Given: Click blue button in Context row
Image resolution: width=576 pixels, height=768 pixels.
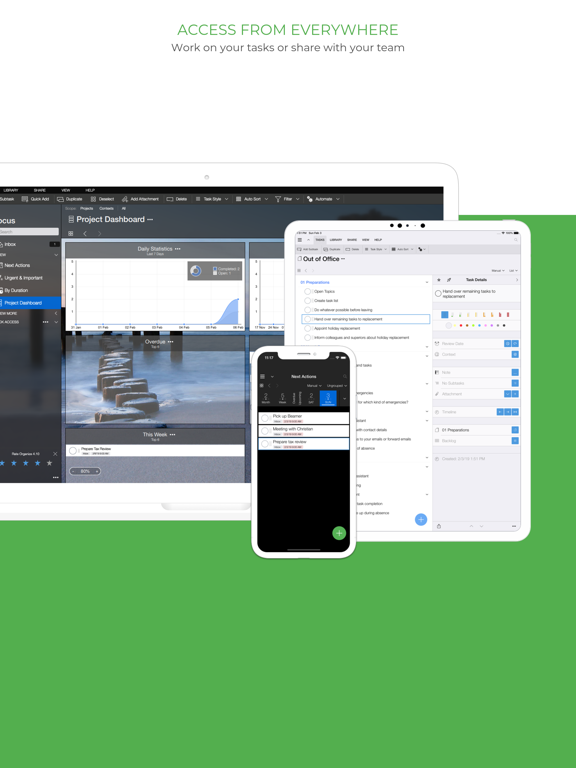Looking at the screenshot, I should point(515,354).
